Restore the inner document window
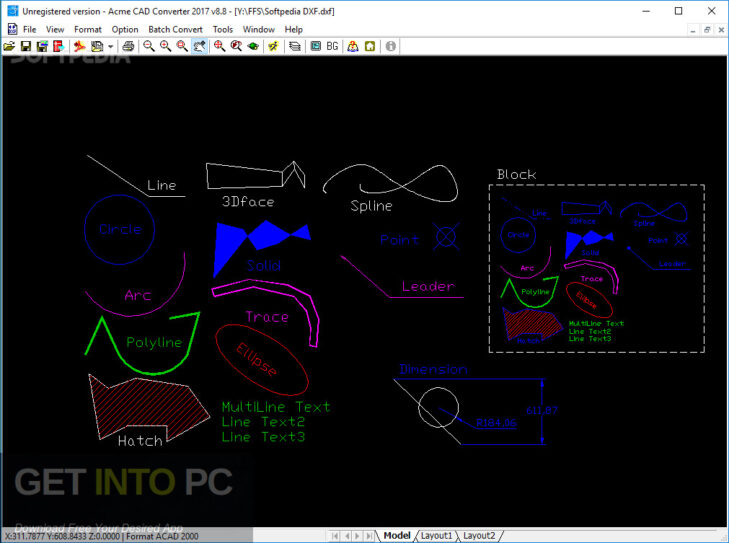 coord(707,30)
